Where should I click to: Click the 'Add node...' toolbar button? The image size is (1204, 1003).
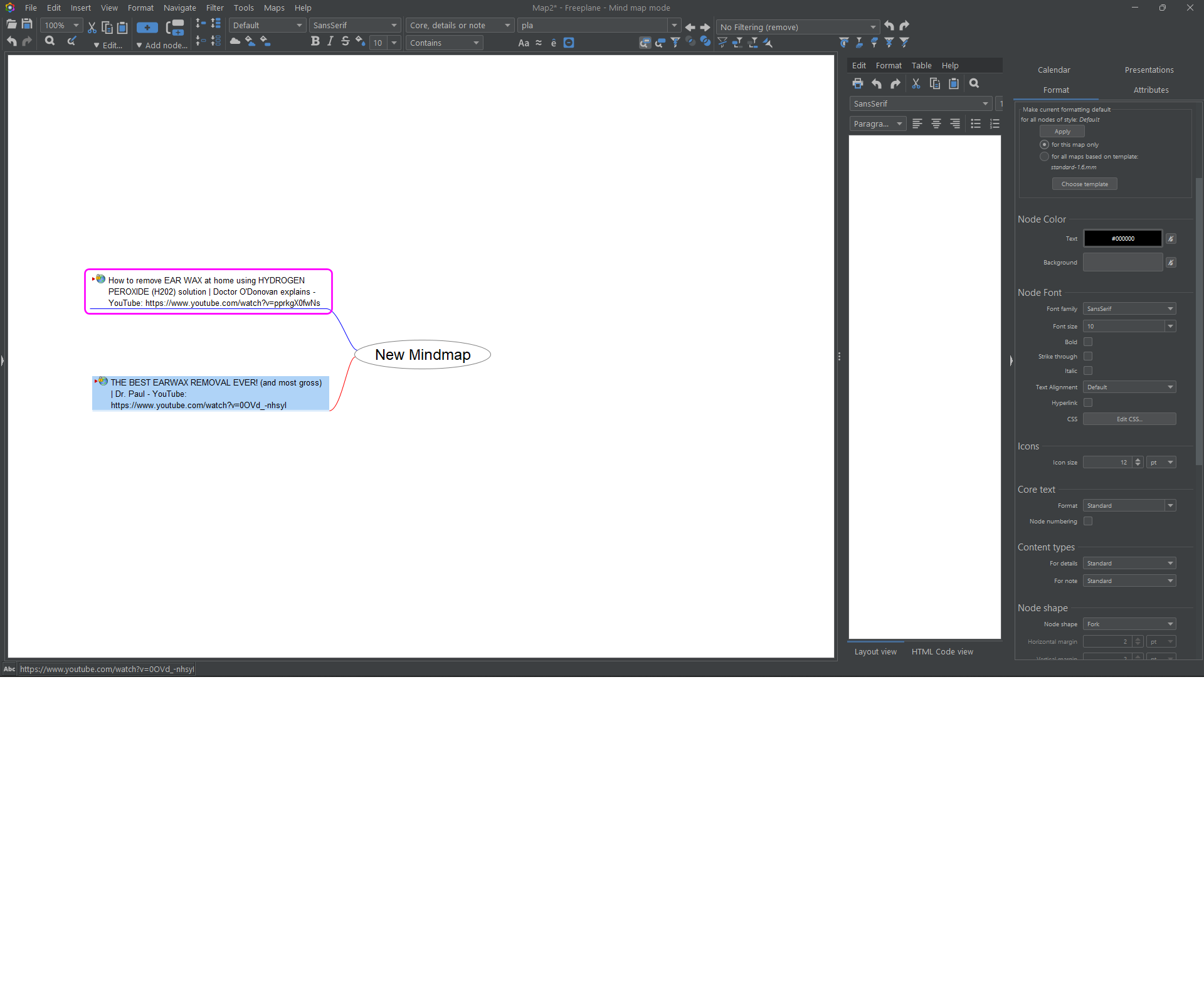(162, 45)
